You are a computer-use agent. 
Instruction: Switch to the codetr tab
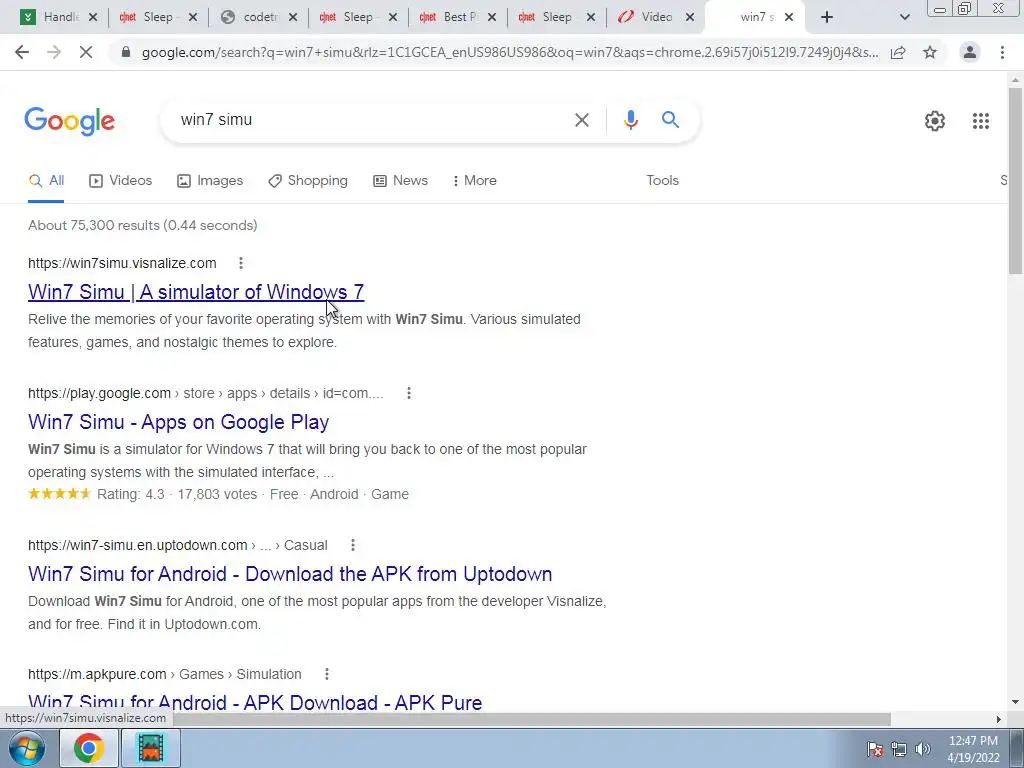260,18
